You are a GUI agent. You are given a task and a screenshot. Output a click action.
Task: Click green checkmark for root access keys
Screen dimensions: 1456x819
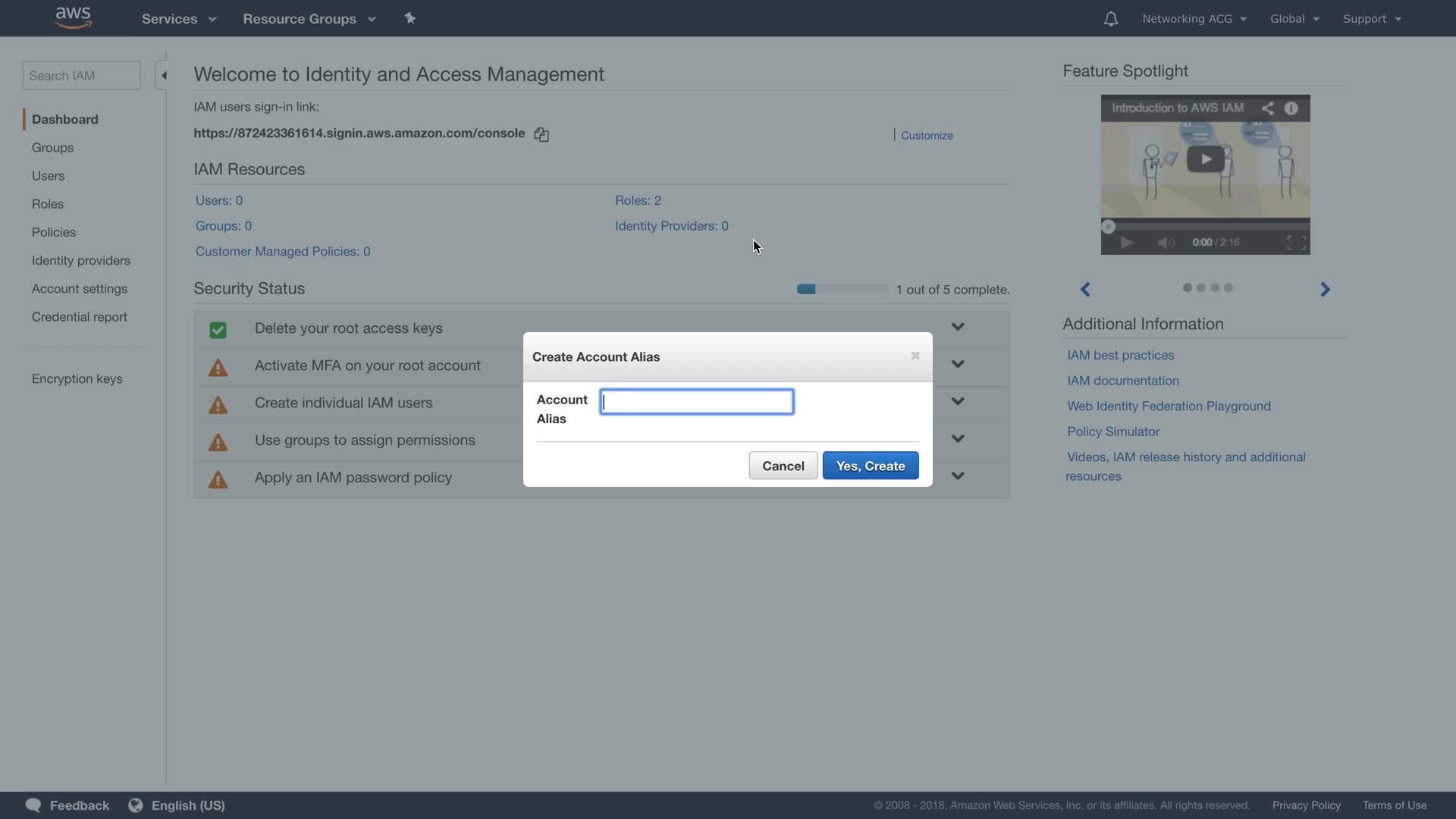point(218,330)
